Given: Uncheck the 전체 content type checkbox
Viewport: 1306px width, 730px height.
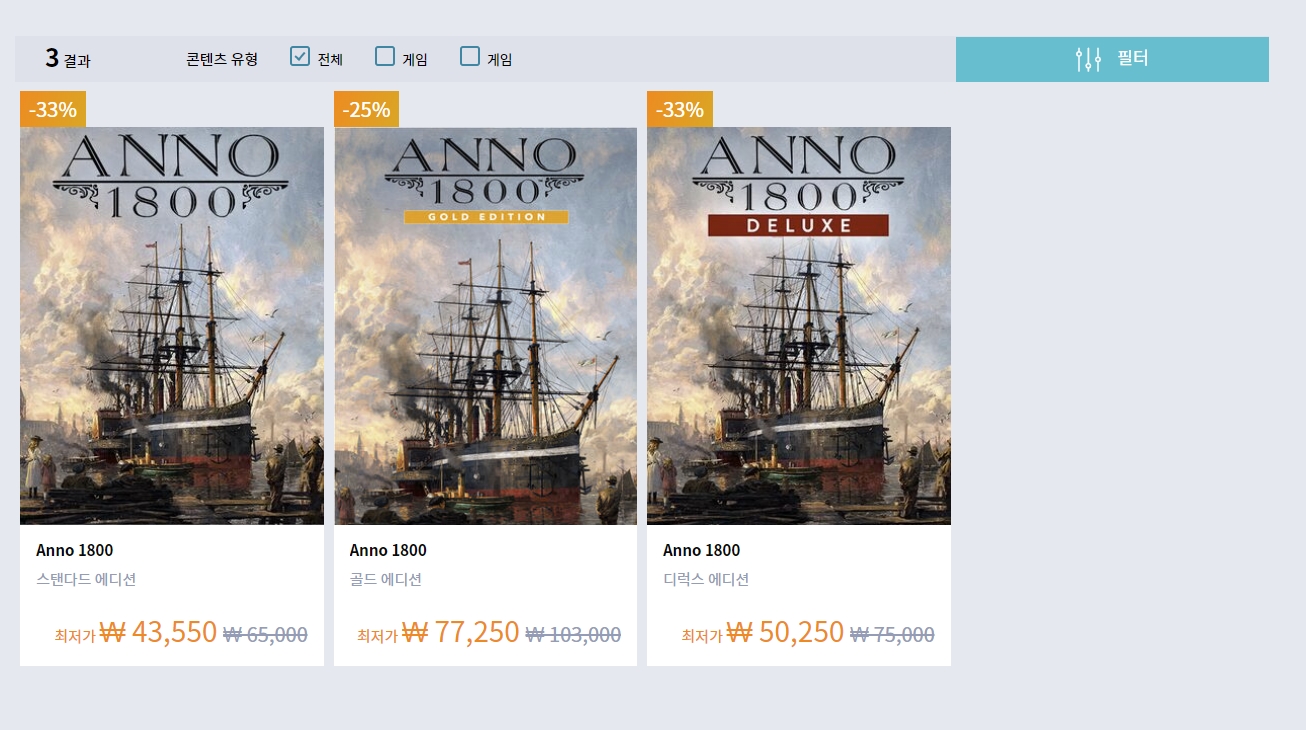Looking at the screenshot, I should click(300, 56).
